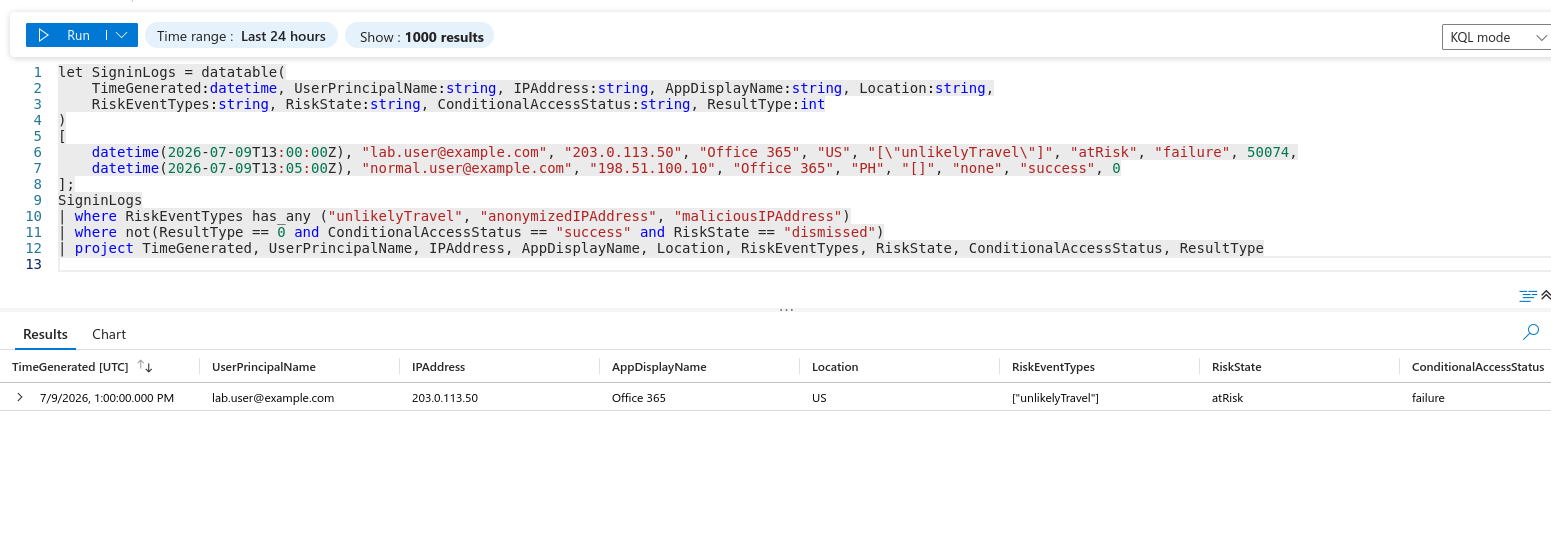Click the RiskState column header

1236,367
